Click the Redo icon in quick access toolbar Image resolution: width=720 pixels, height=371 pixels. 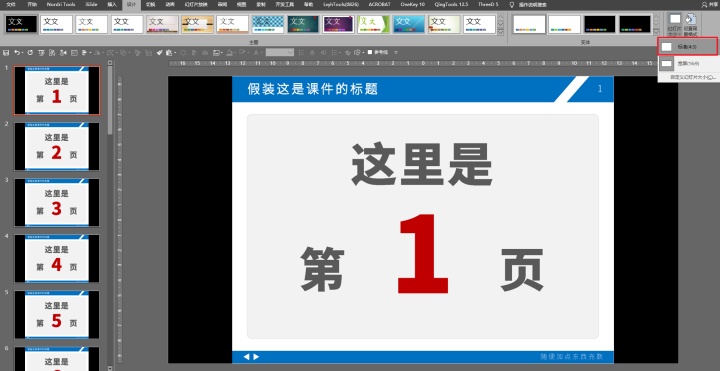(x=30, y=52)
